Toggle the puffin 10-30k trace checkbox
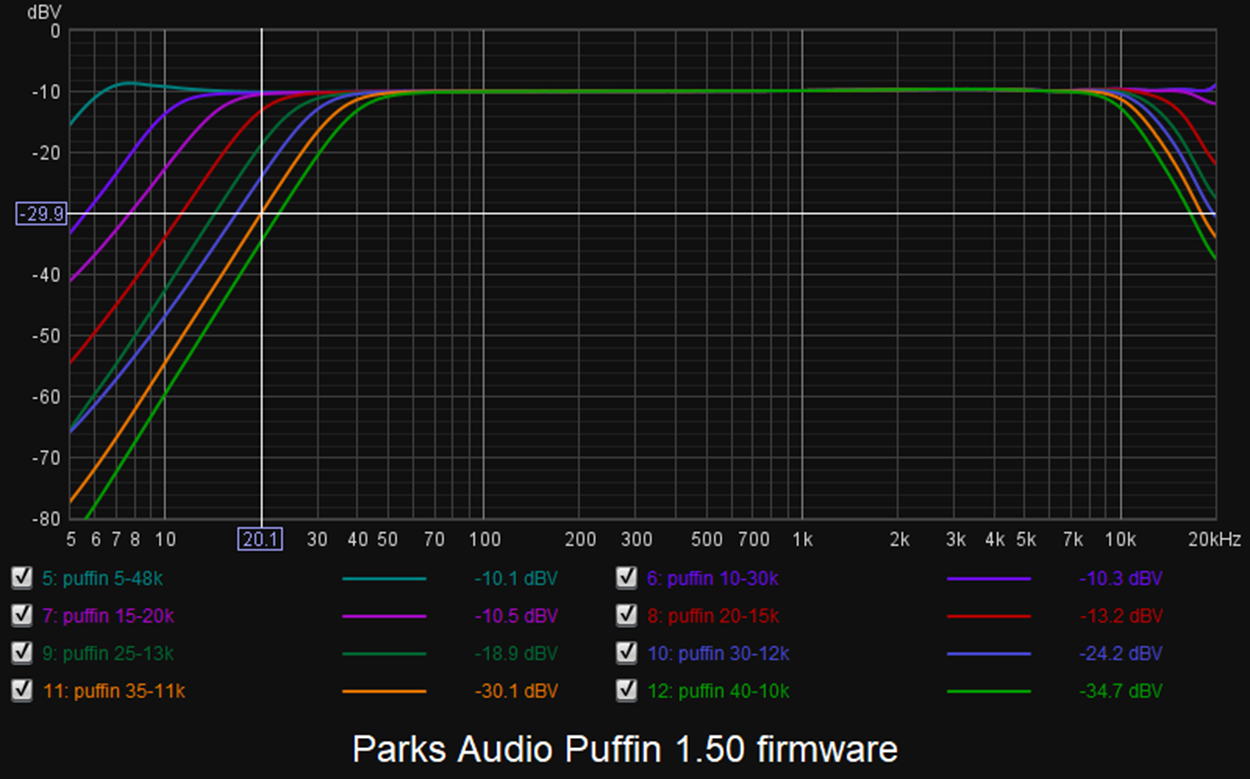 coord(627,578)
